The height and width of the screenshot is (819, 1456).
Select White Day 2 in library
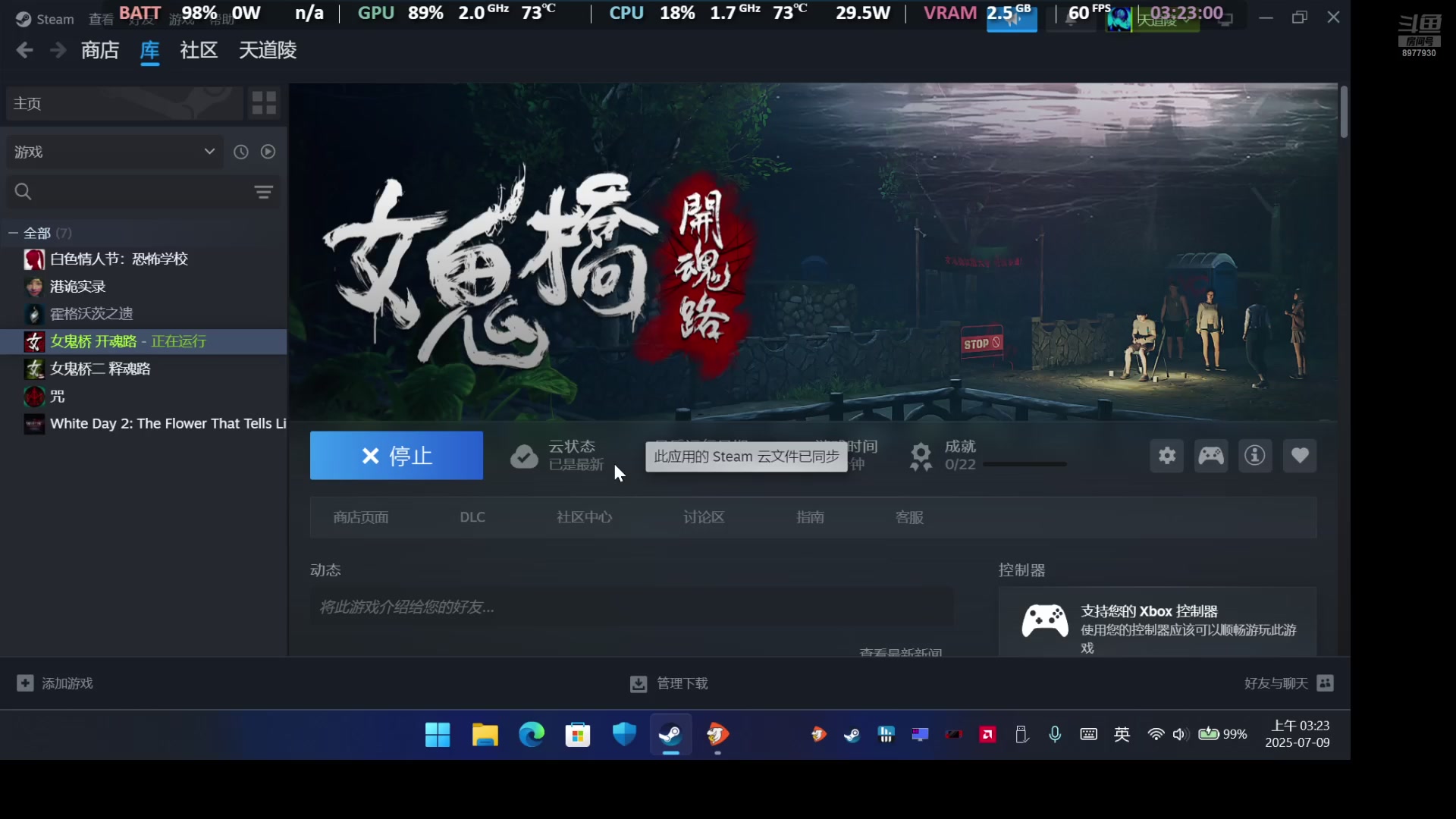click(144, 423)
